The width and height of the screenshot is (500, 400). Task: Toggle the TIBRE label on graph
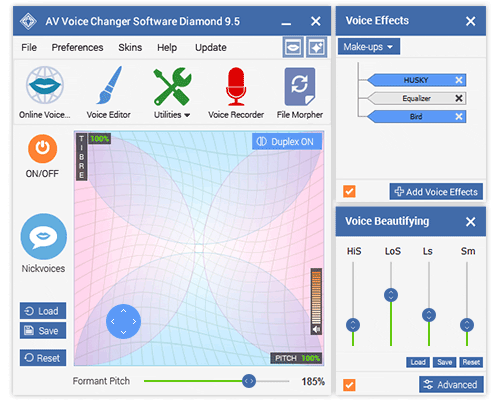[81, 157]
